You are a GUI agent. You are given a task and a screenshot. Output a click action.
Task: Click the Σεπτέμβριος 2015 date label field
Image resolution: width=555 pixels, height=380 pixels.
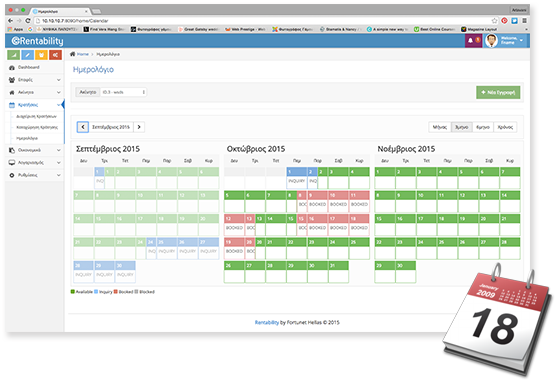(x=111, y=127)
